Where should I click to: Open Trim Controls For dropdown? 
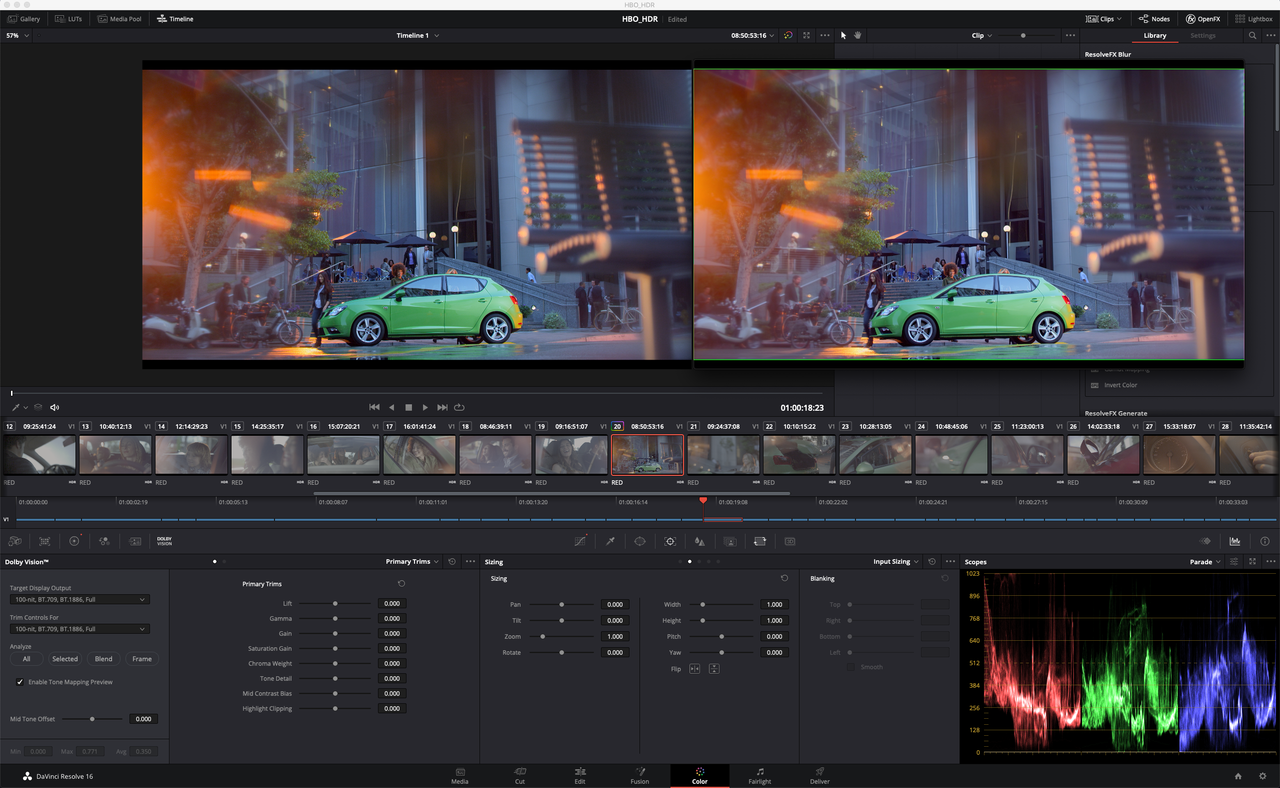coord(80,629)
